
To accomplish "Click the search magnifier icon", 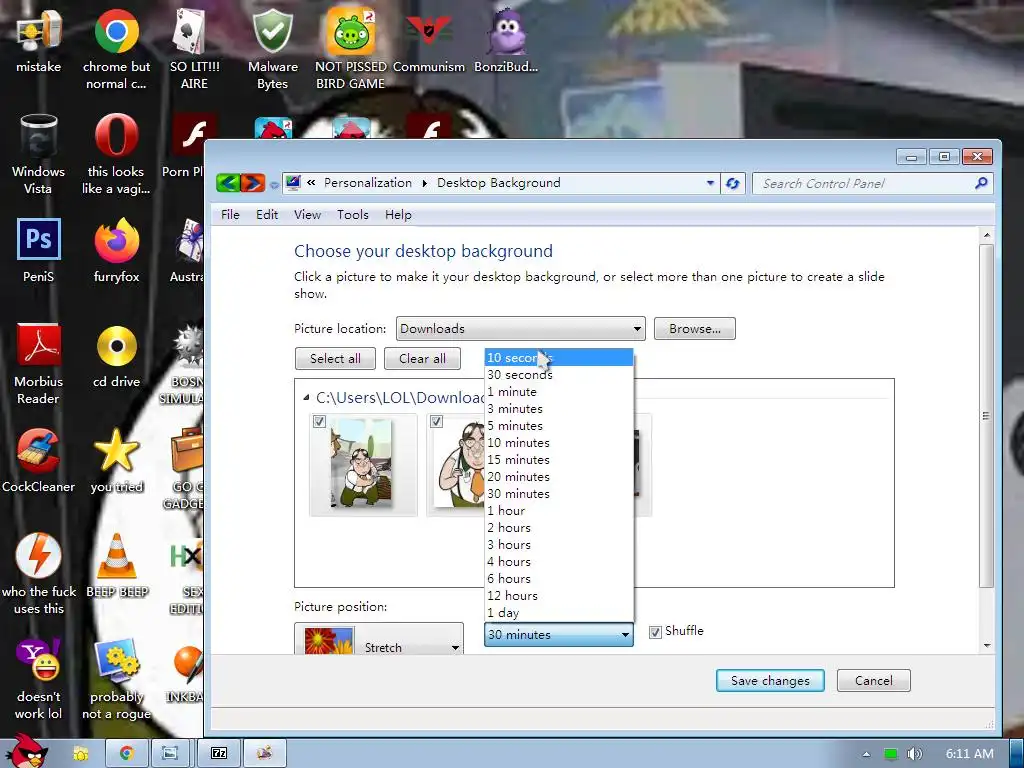I will 980,184.
